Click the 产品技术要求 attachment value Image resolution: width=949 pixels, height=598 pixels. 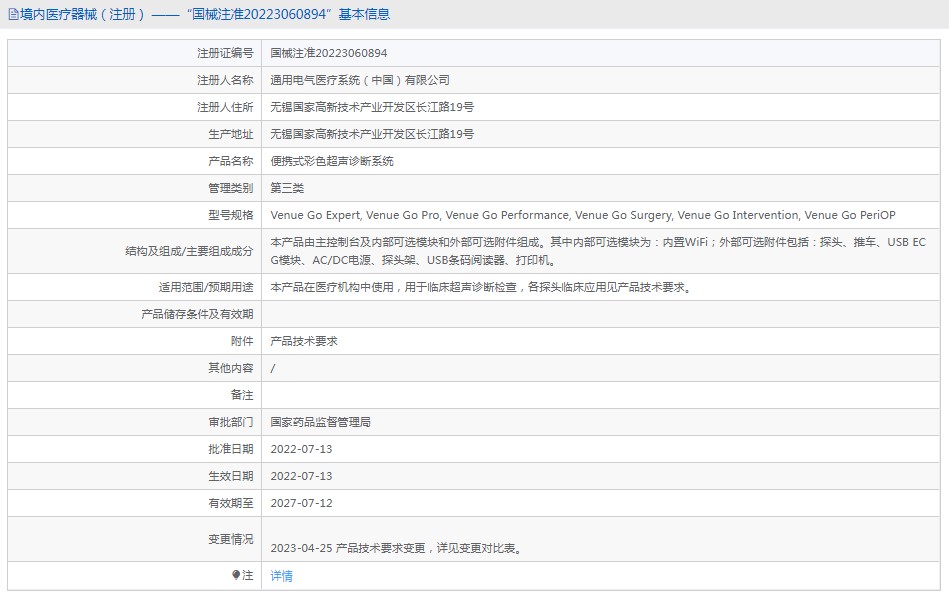point(304,341)
